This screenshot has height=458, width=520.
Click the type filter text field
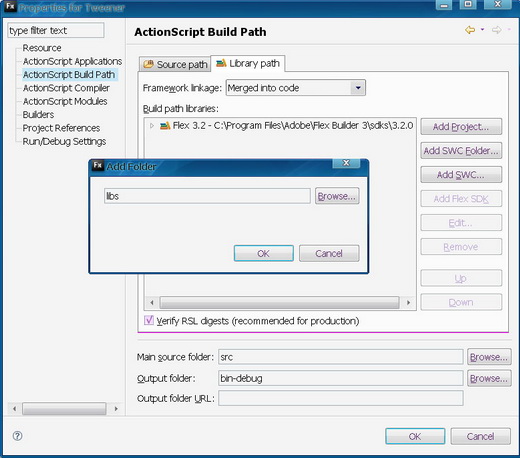[x=56, y=31]
